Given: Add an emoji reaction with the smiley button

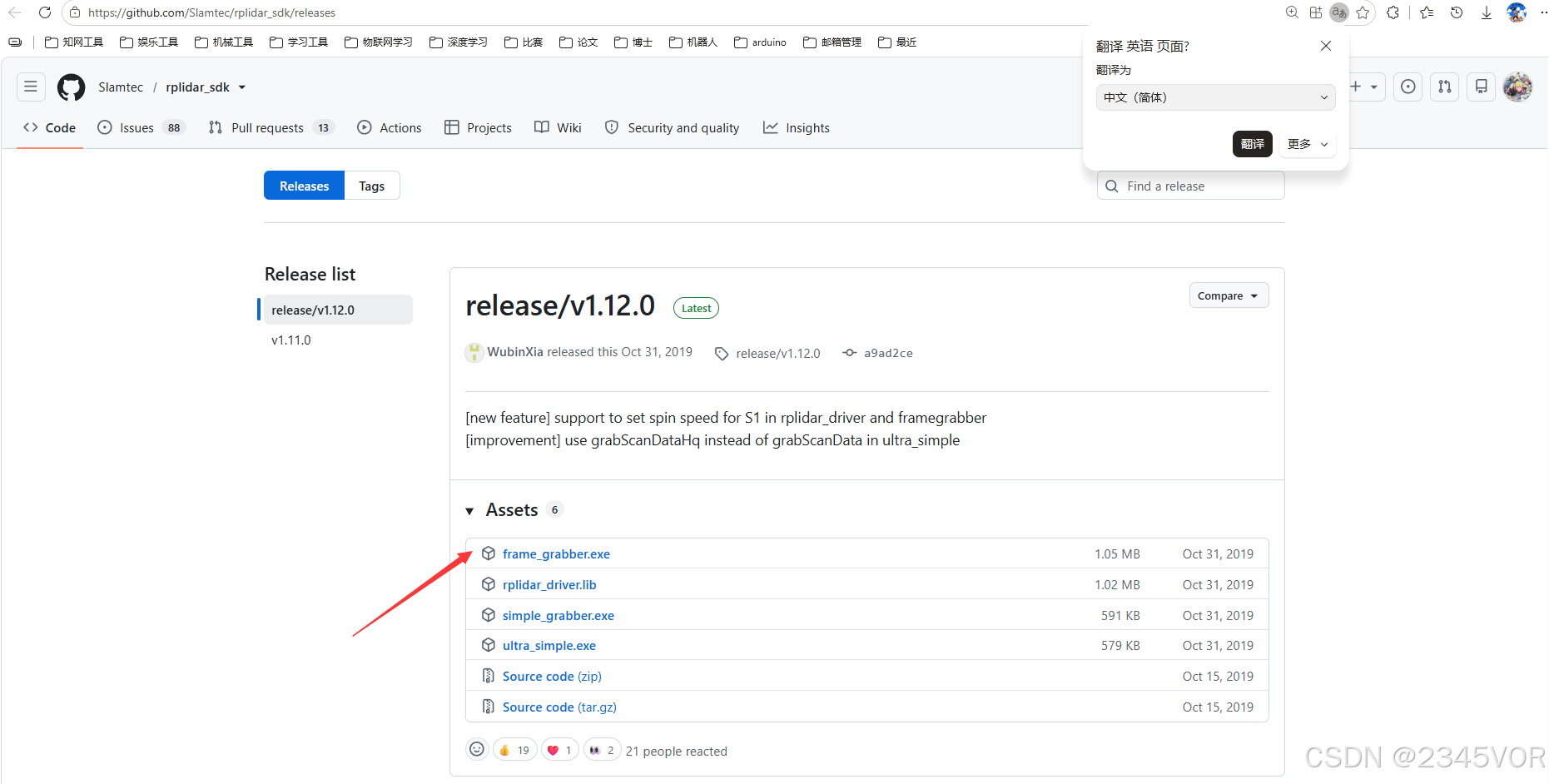Looking at the screenshot, I should pos(477,749).
